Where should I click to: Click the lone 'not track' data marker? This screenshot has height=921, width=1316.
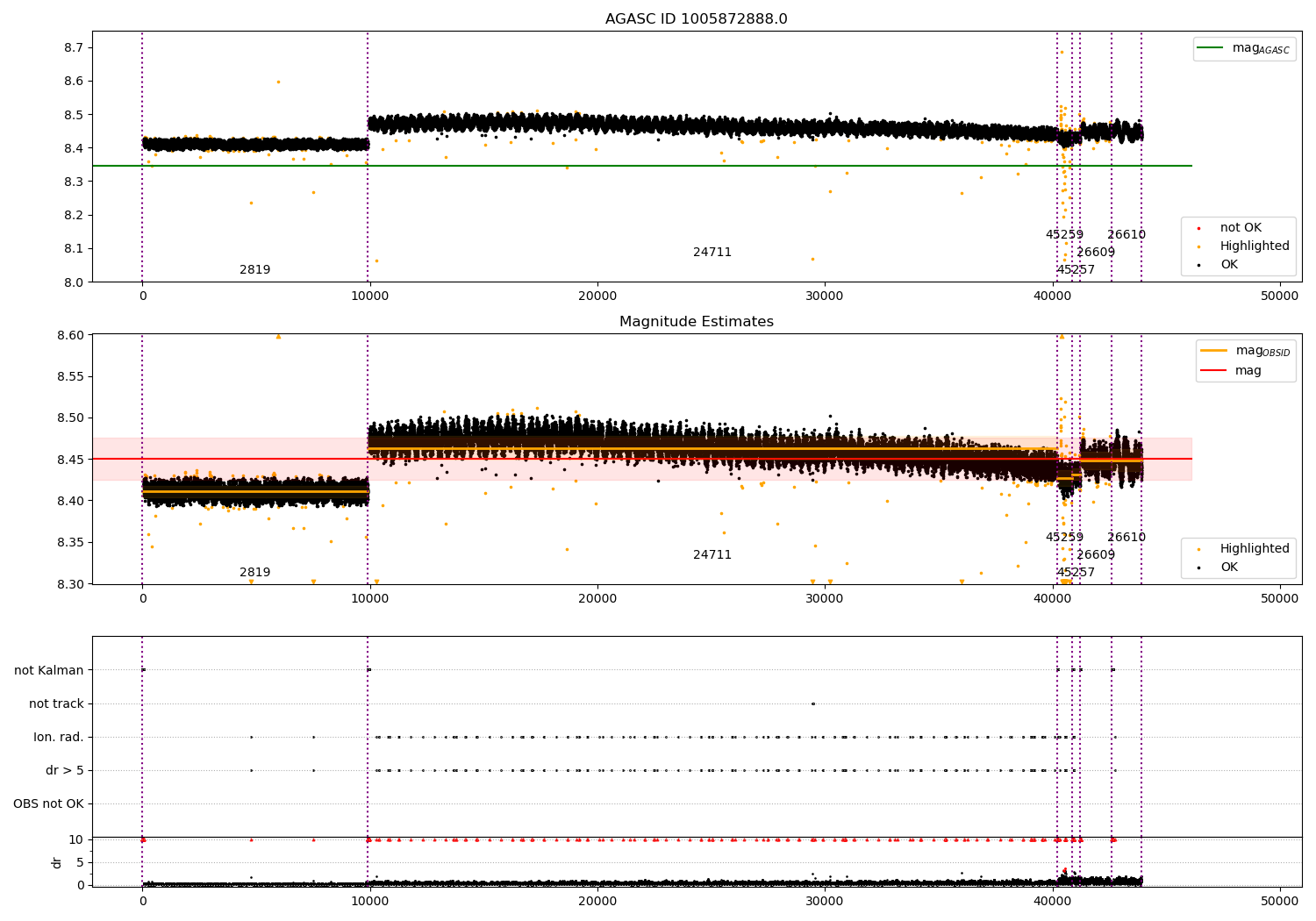(x=813, y=703)
